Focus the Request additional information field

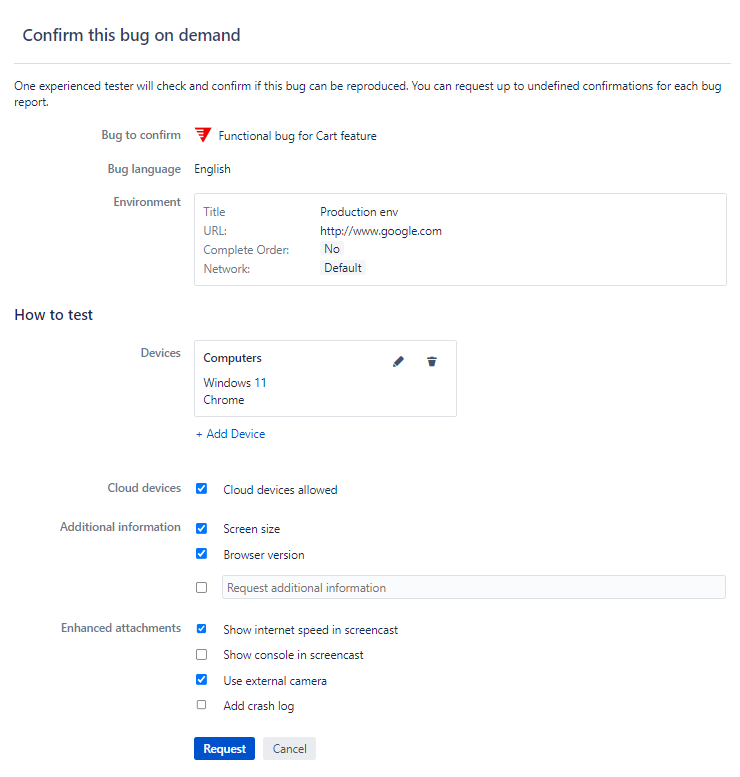coord(474,587)
